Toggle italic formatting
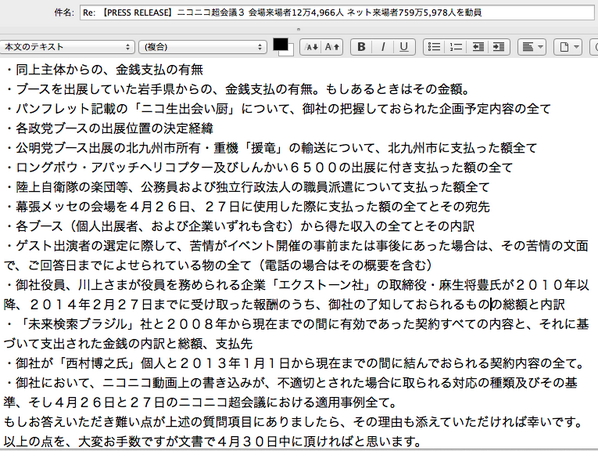Screen dimensions: 598x451 click(x=383, y=47)
